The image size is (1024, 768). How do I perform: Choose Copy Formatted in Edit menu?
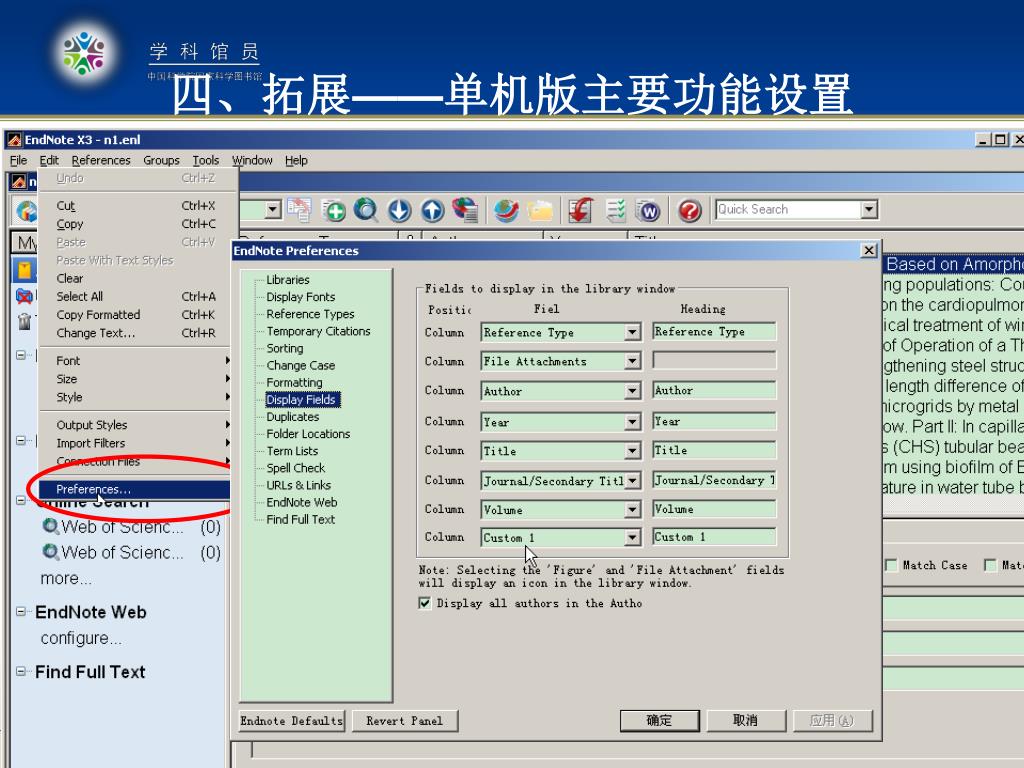tap(135, 315)
